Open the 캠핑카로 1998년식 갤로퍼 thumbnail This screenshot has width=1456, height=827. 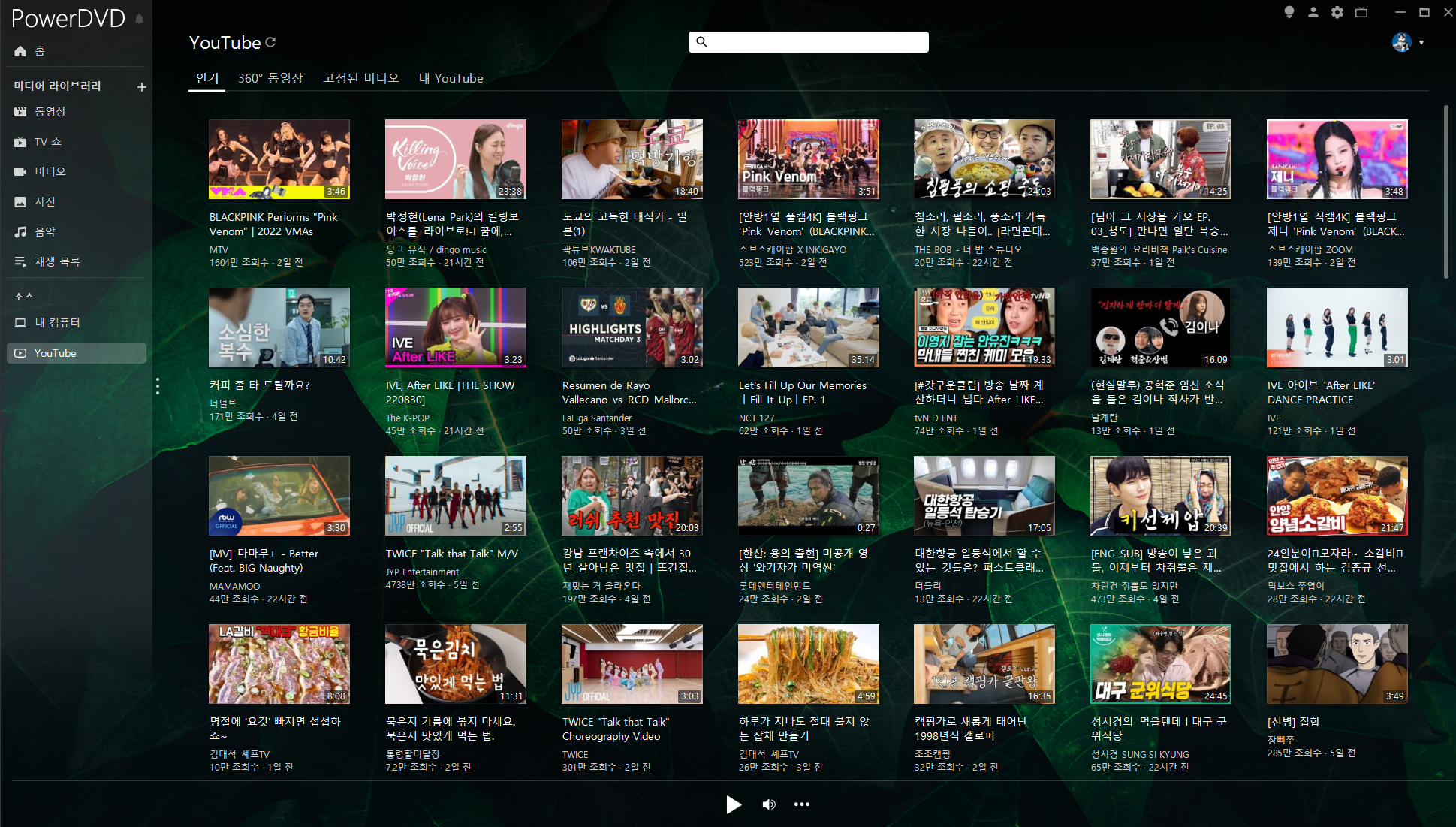(x=984, y=664)
